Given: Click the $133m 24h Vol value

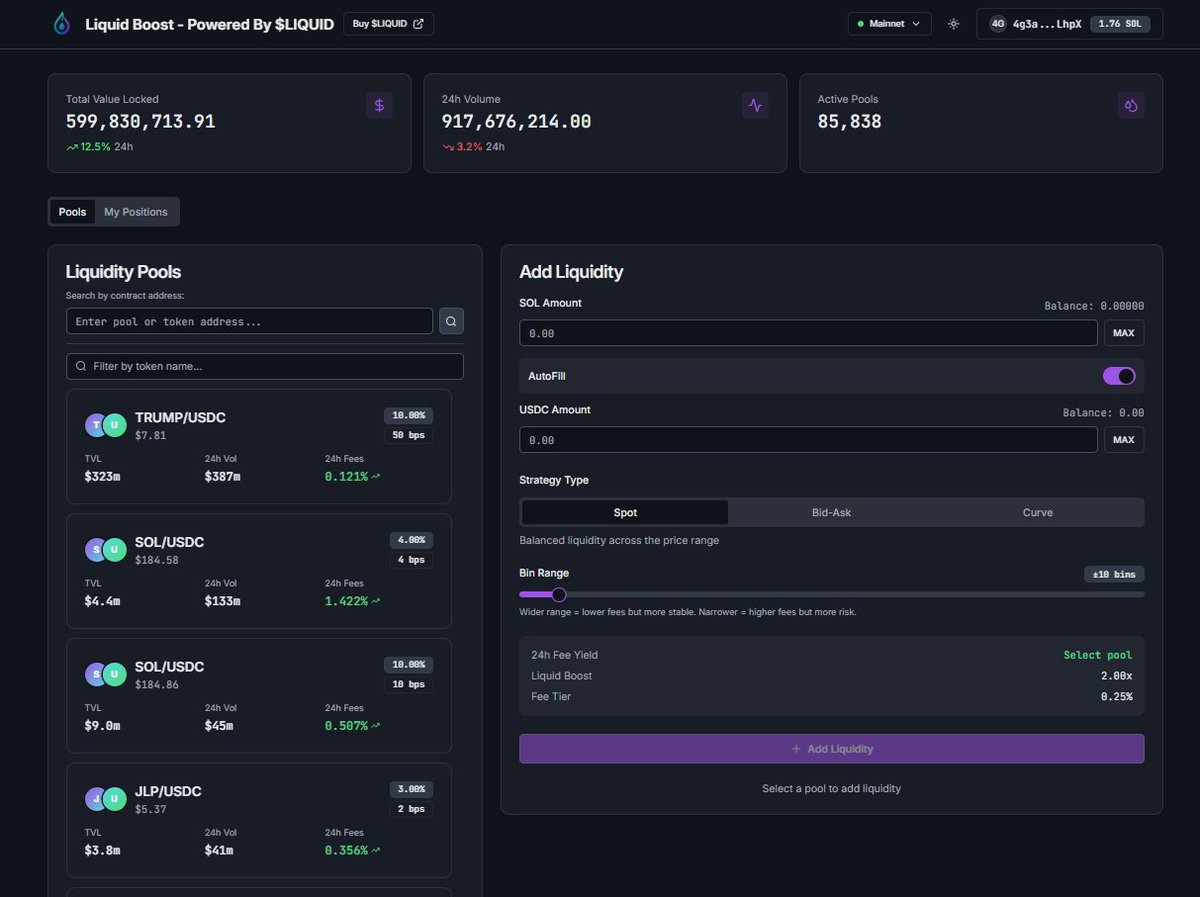Looking at the screenshot, I should tap(223, 601).
